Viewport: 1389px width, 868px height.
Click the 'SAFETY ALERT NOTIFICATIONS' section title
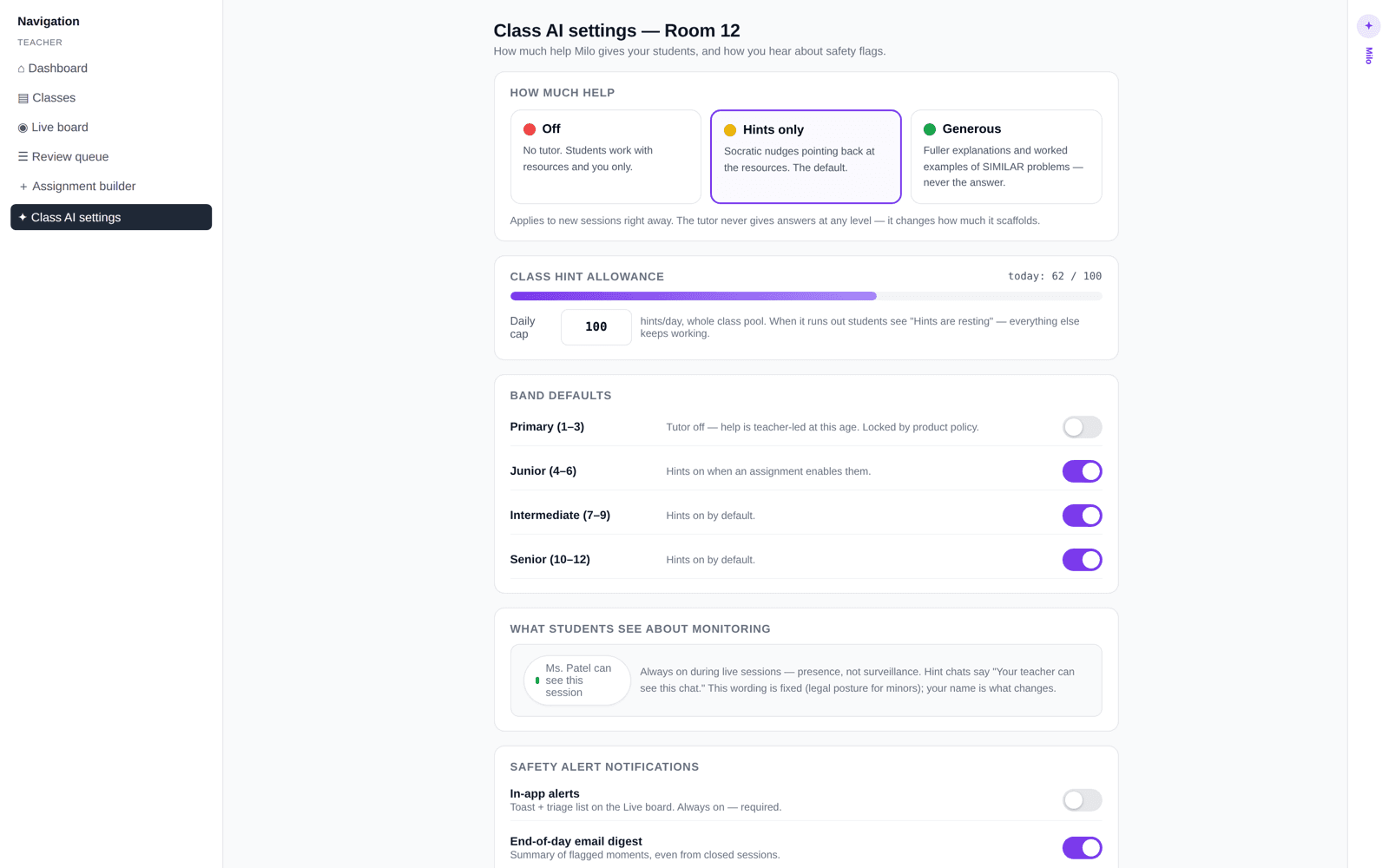(x=604, y=767)
